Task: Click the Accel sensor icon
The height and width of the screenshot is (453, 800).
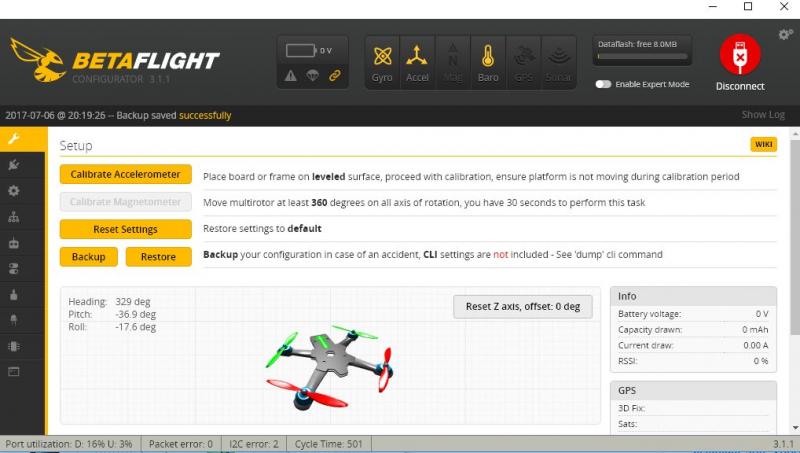Action: (x=417, y=63)
